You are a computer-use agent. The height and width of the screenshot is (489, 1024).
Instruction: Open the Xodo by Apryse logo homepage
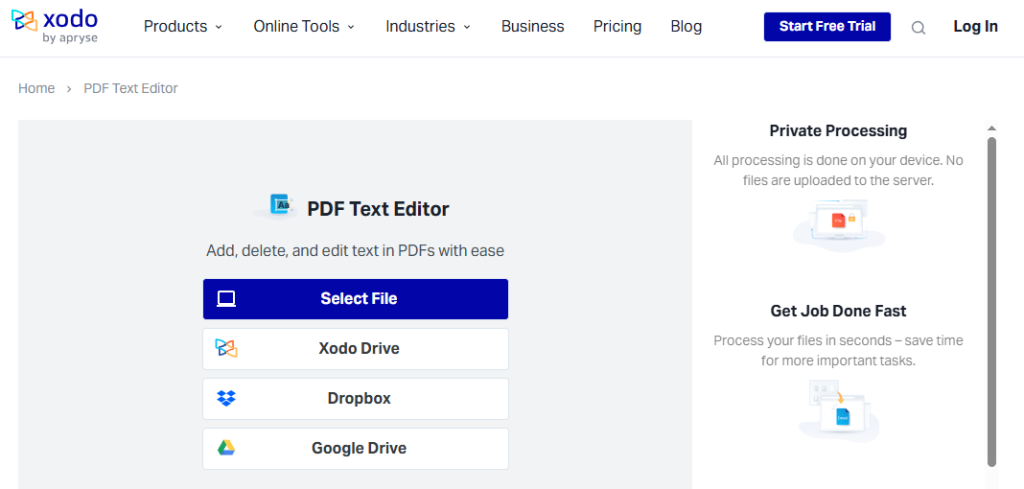pyautogui.click(x=54, y=26)
